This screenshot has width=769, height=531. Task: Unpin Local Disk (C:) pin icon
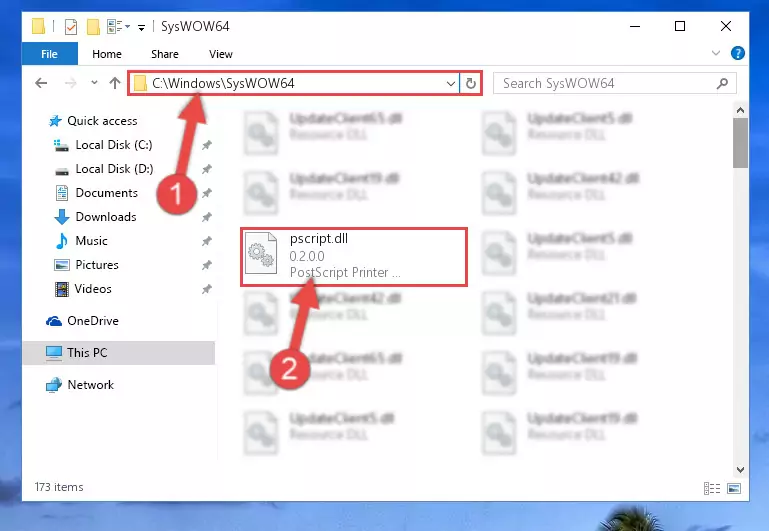(206, 145)
